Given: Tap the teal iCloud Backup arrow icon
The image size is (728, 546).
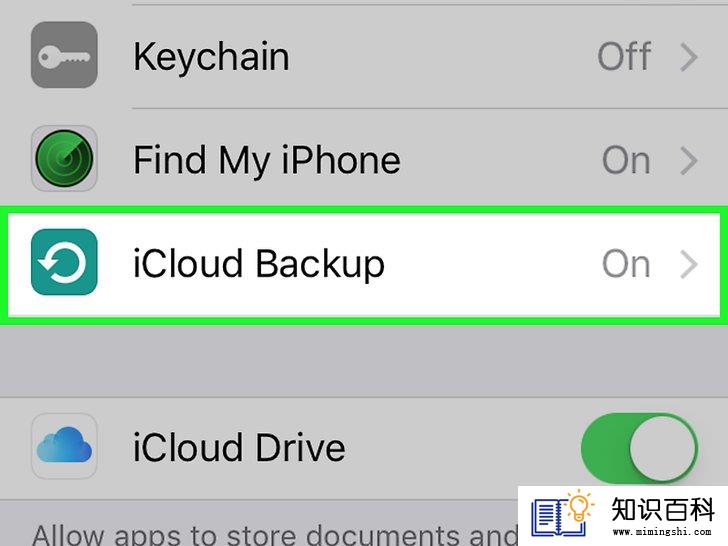Looking at the screenshot, I should pos(64,262).
